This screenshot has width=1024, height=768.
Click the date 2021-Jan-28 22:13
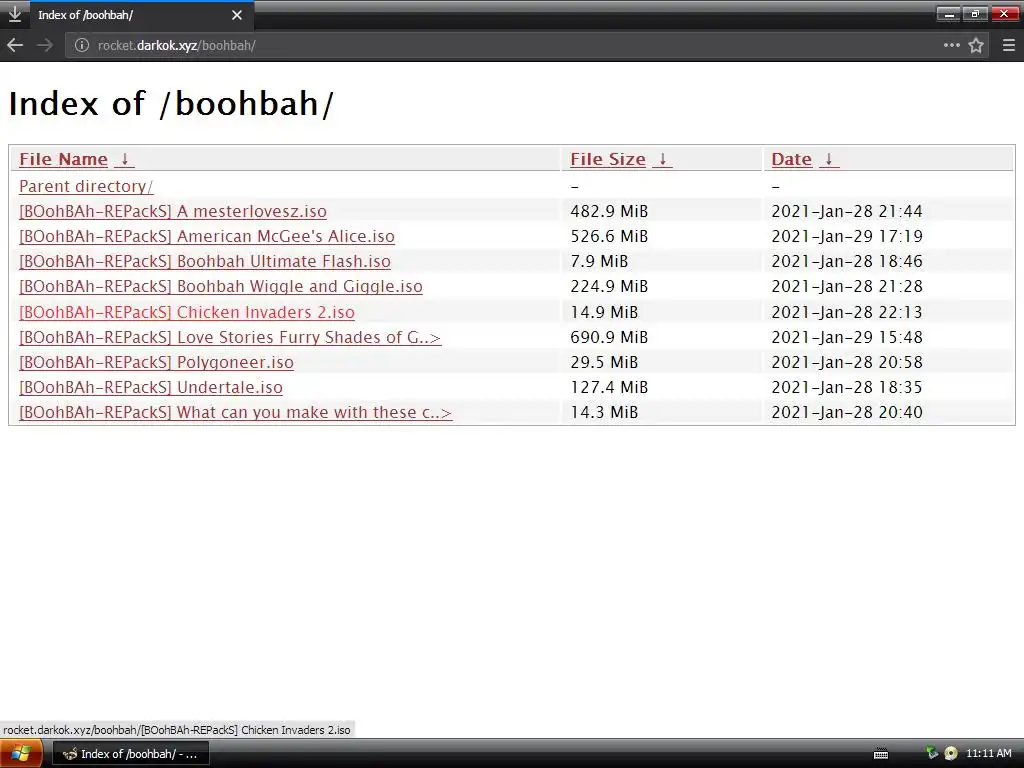(x=847, y=312)
